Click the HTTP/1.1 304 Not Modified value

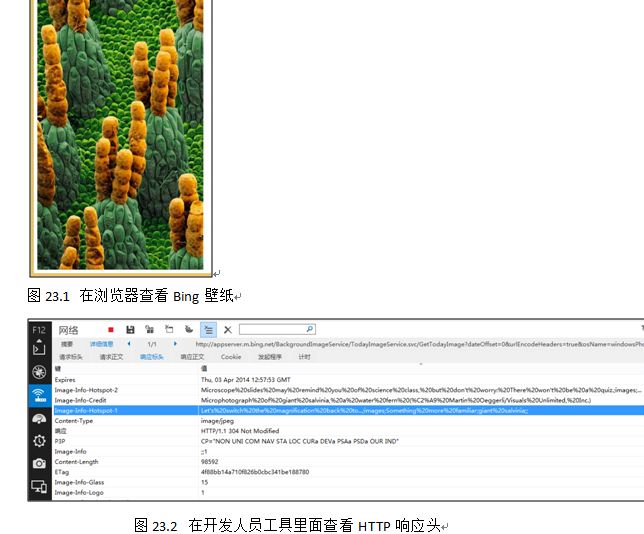pos(240,431)
